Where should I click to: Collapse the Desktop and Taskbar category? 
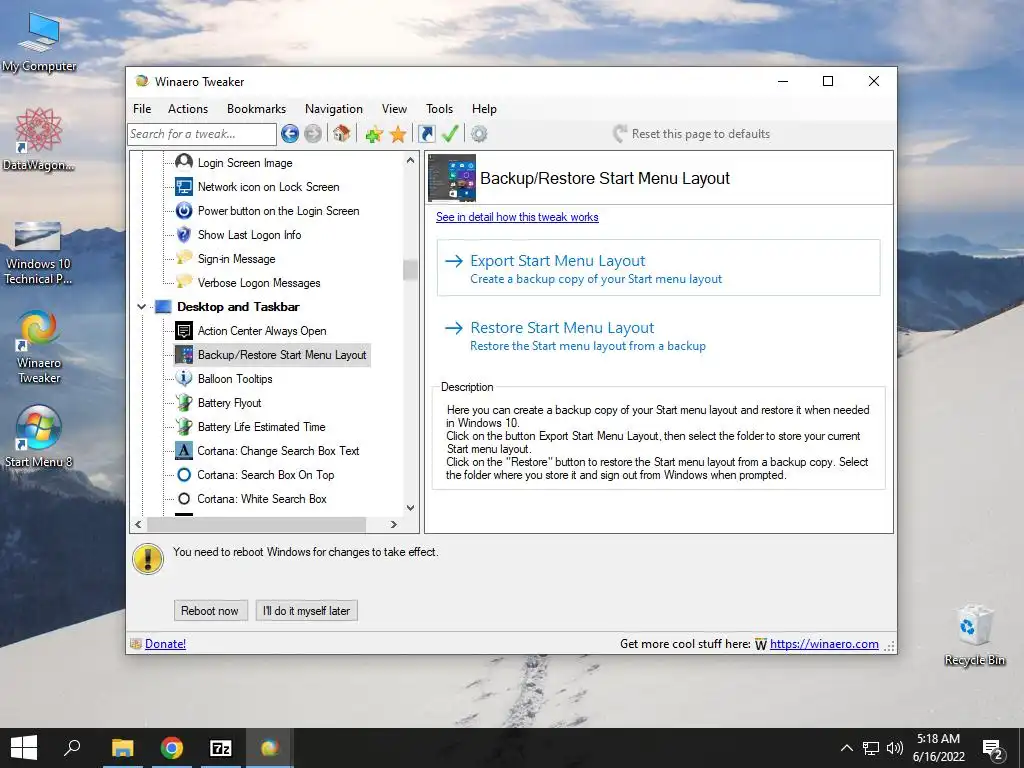[141, 306]
